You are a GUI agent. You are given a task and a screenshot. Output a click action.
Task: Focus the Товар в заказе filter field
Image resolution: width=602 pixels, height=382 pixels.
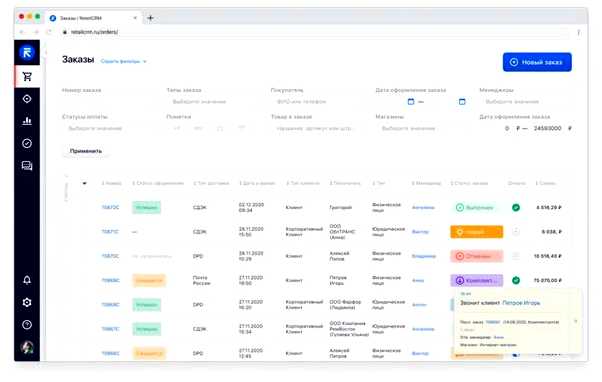coord(318,128)
